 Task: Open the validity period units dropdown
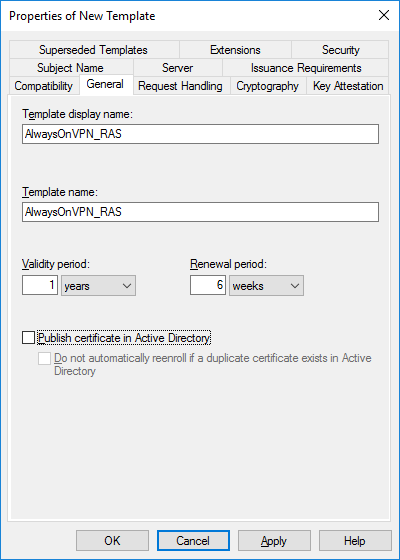(99, 286)
